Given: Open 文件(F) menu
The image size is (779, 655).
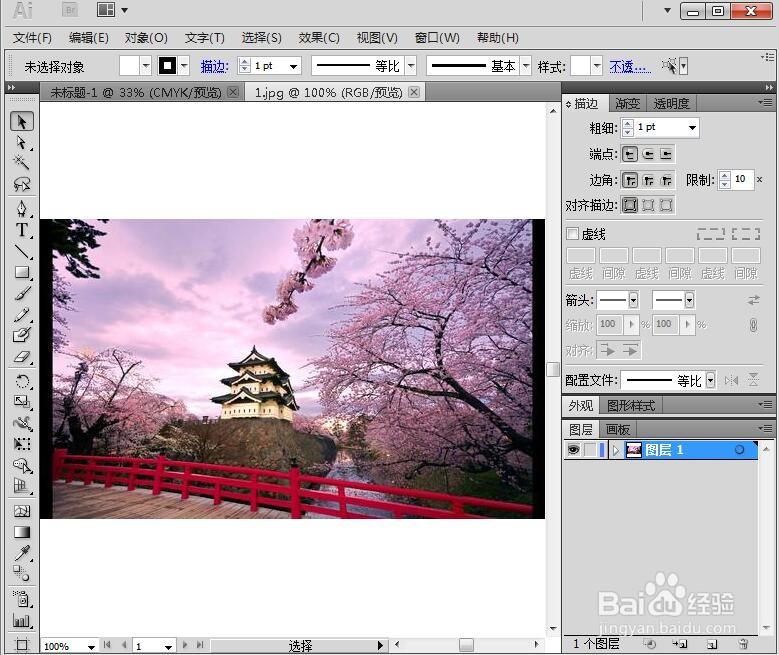Looking at the screenshot, I should click(32, 38).
